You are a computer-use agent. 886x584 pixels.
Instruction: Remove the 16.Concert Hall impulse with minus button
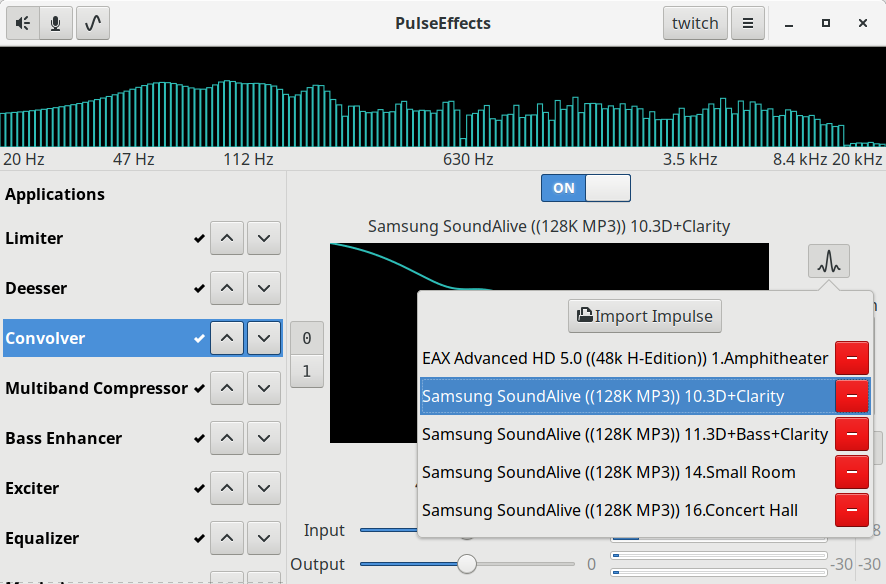[852, 509]
